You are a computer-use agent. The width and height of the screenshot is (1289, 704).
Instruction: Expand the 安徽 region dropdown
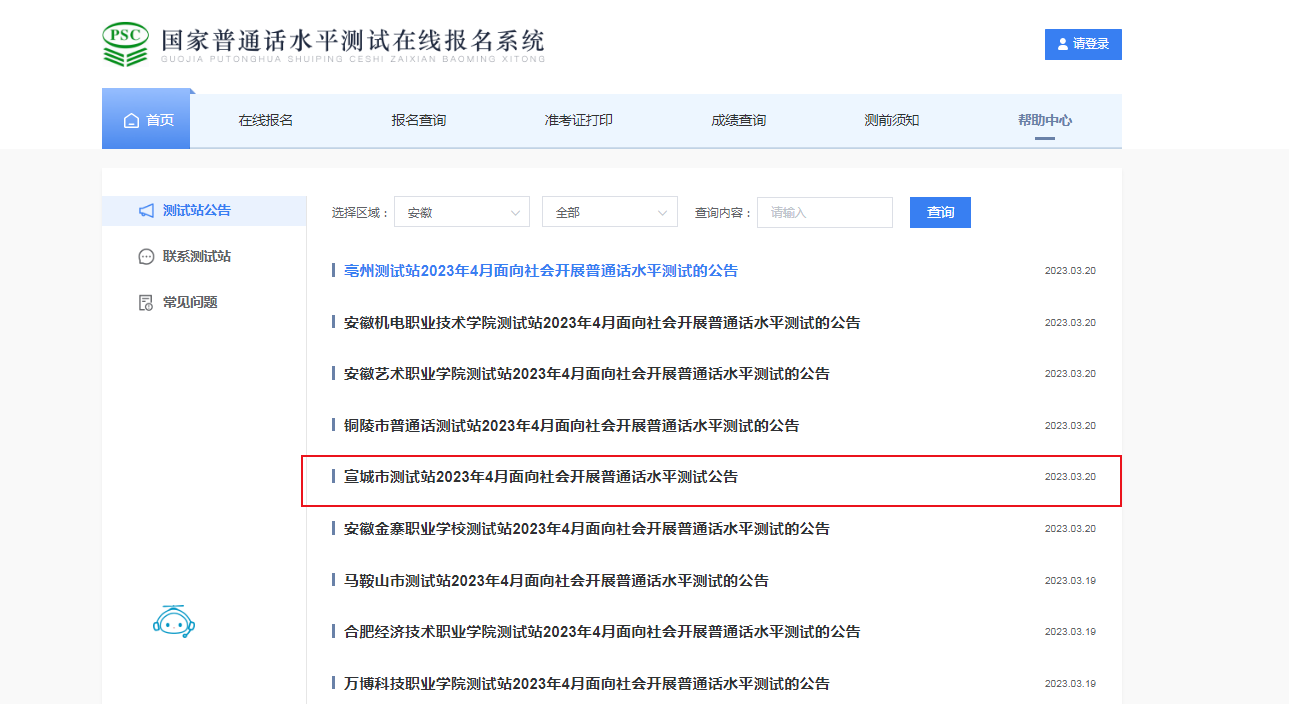[461, 212]
